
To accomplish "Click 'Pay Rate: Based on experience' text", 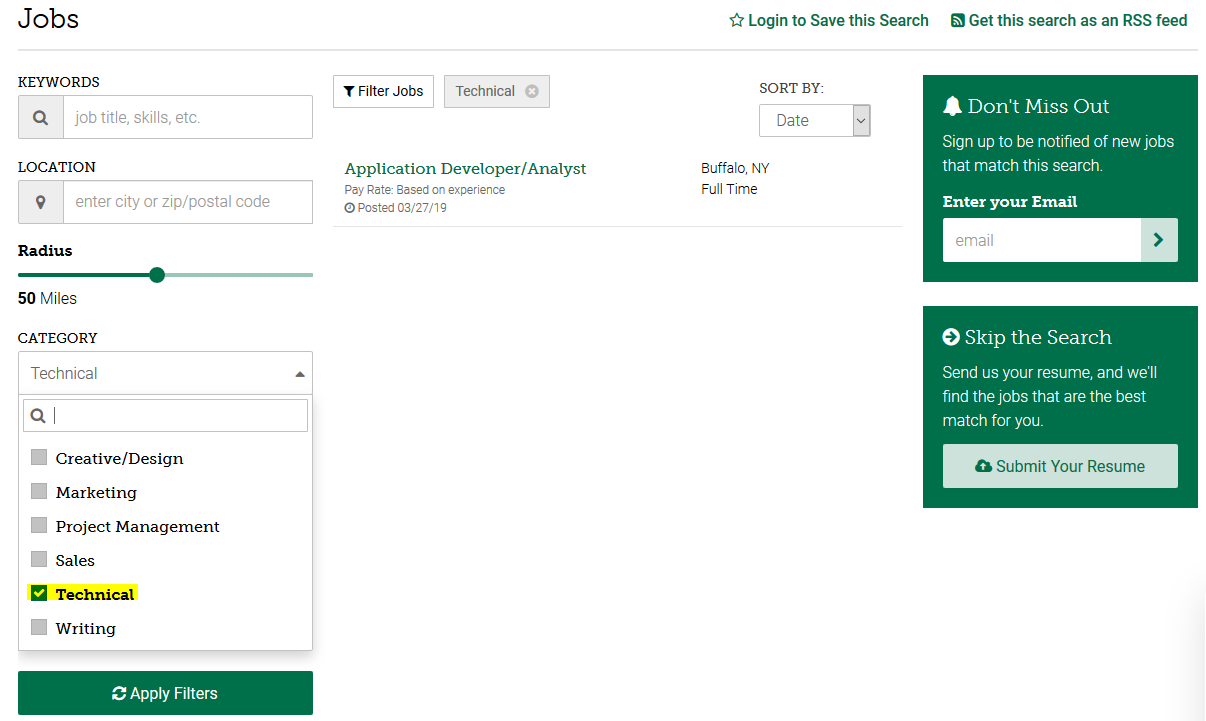I will point(424,190).
